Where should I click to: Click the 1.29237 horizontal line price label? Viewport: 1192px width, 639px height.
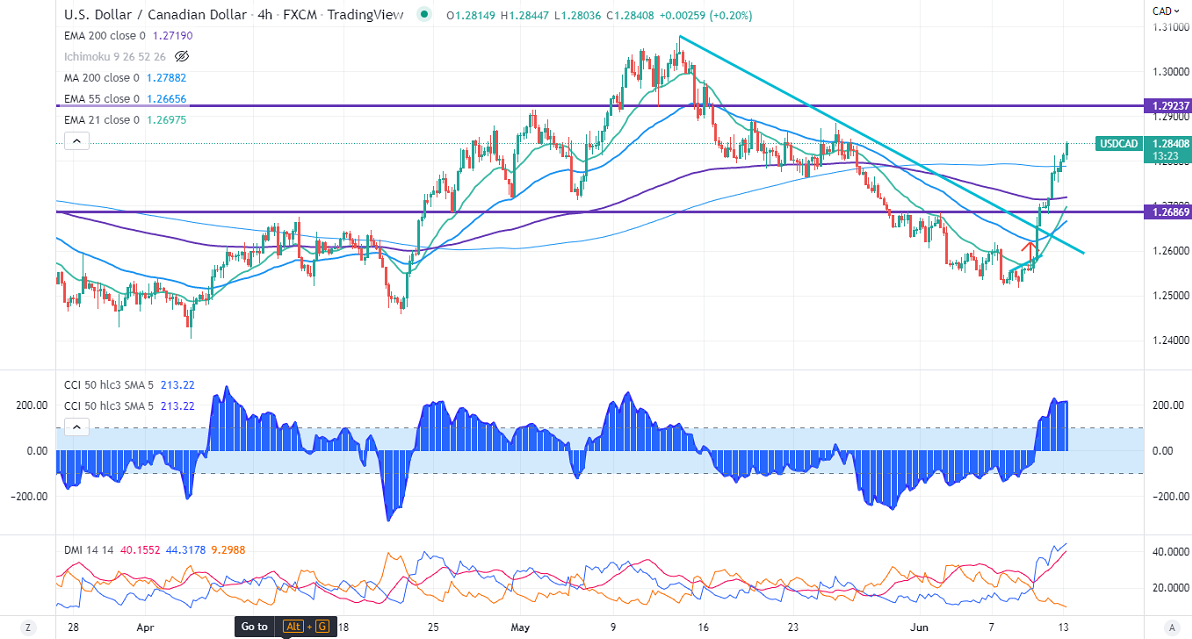pos(1170,106)
